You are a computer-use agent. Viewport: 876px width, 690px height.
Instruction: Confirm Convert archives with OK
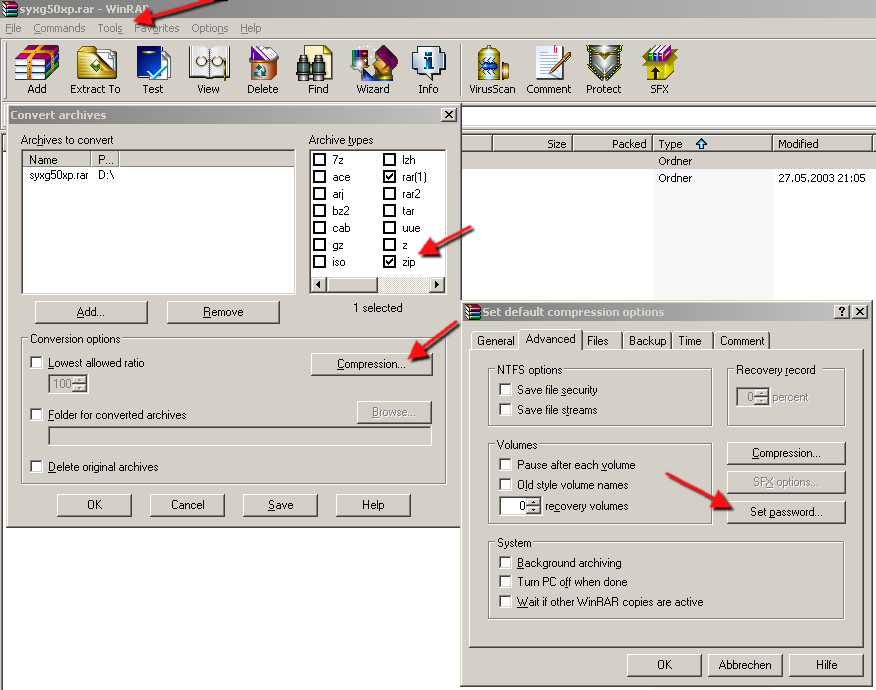94,505
